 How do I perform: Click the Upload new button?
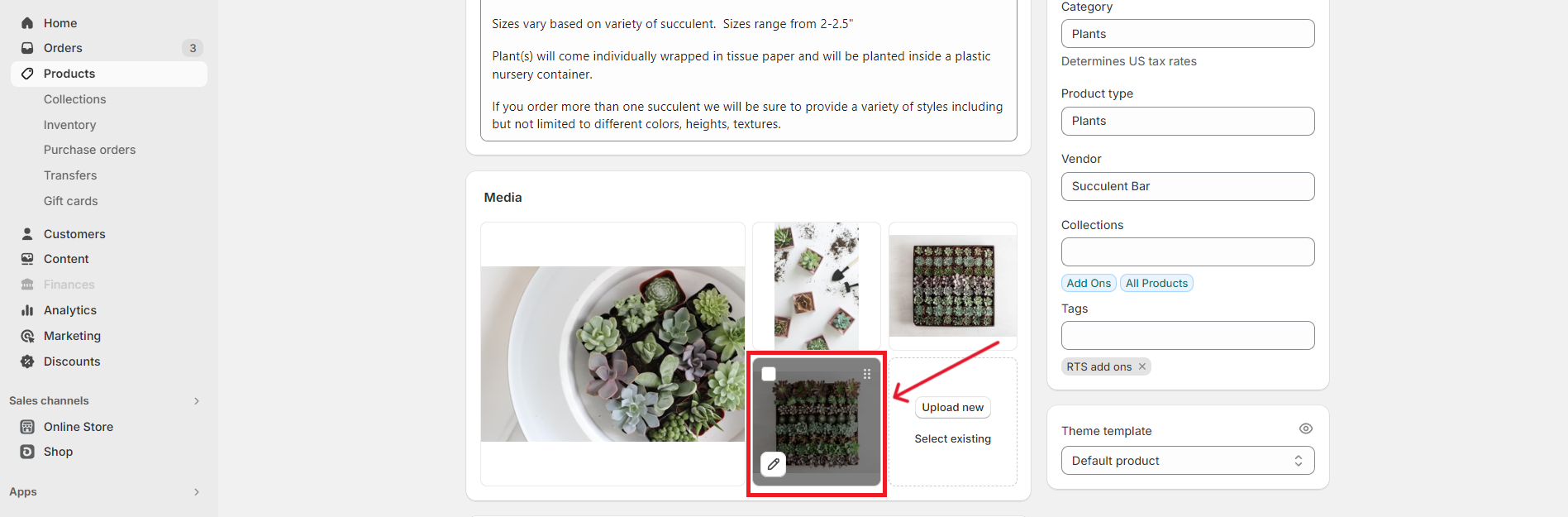[x=952, y=408]
